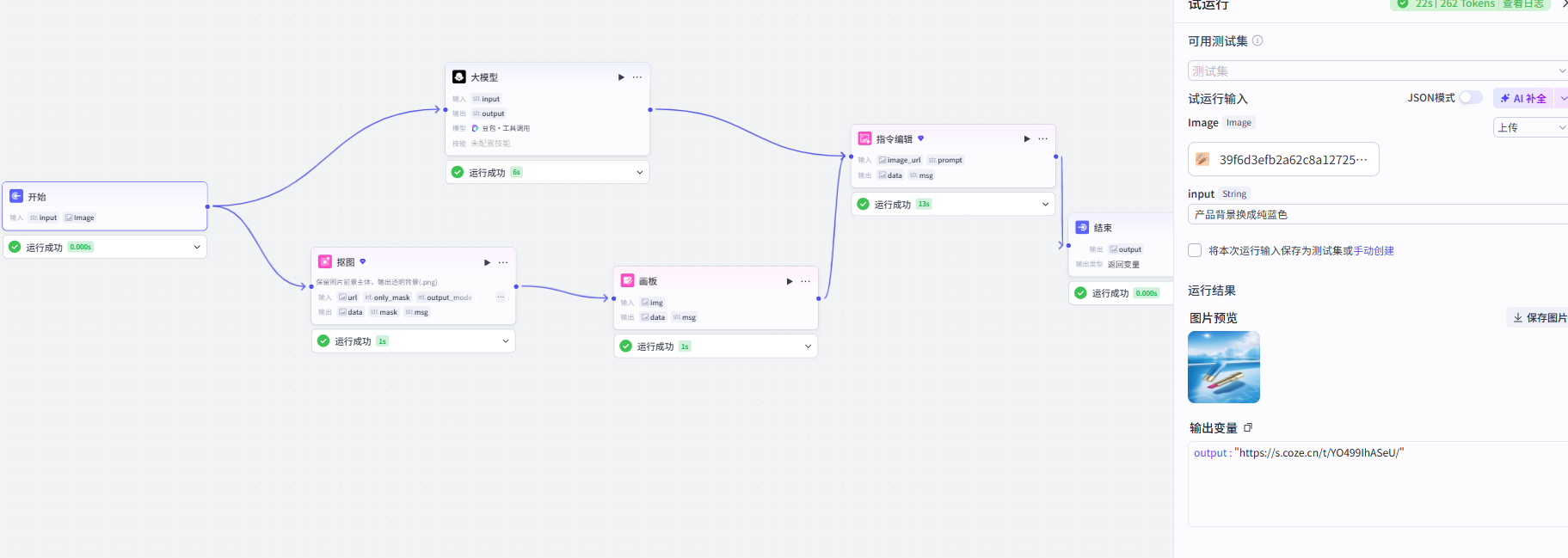Expand the 画板 运行成功 status row
This screenshot has height=558, width=1568.
click(x=716, y=346)
